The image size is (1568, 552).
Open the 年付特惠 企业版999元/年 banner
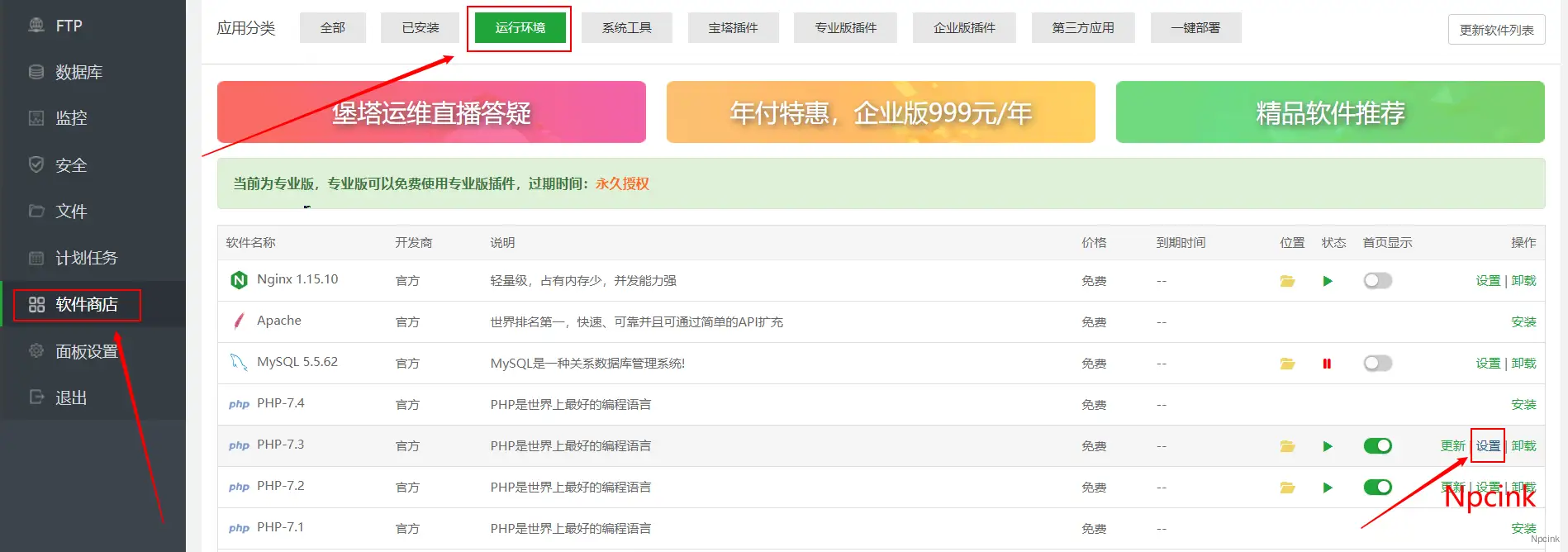[x=881, y=112]
